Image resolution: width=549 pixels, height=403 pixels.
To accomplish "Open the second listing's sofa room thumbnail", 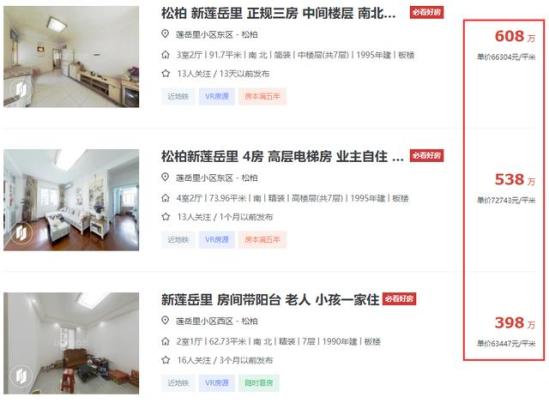I will pos(71,200).
